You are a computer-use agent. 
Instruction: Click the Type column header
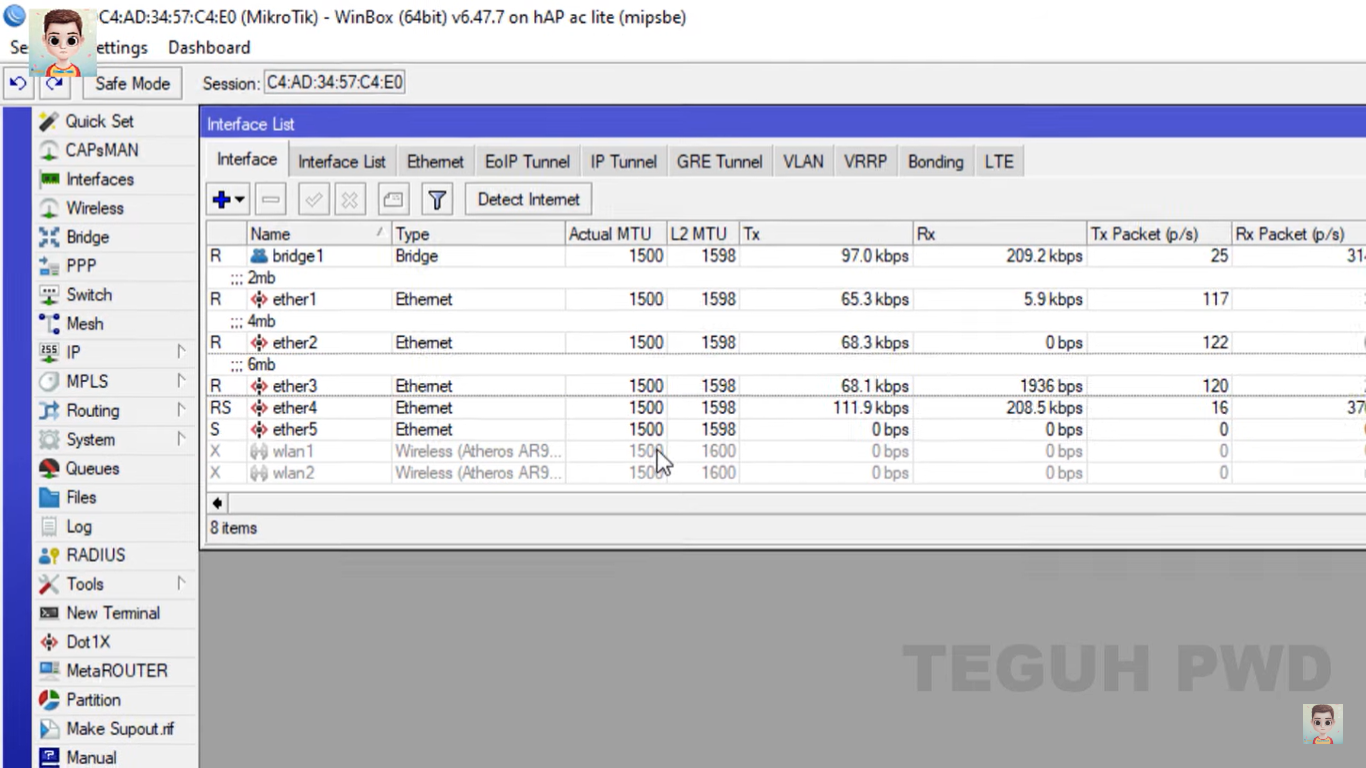pyautogui.click(x=478, y=234)
